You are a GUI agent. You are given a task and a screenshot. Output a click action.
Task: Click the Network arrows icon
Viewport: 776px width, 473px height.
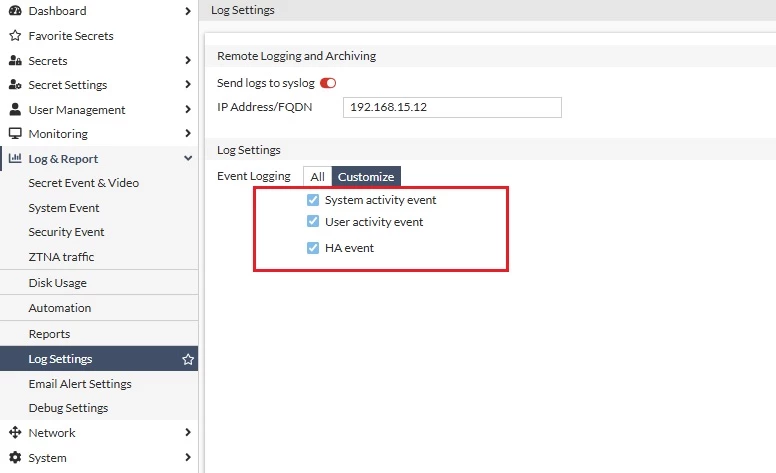point(15,432)
